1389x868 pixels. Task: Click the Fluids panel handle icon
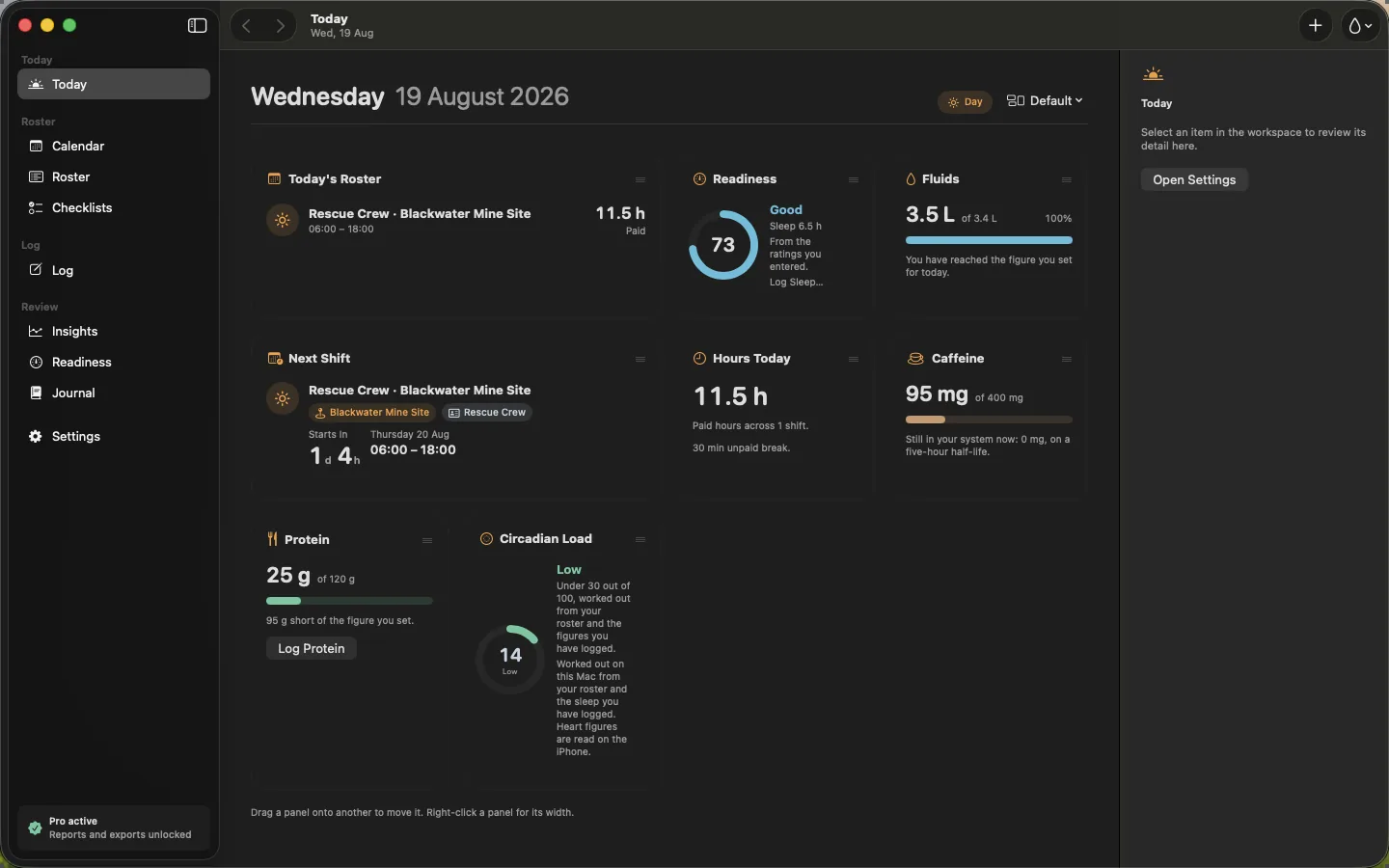pyautogui.click(x=1067, y=180)
